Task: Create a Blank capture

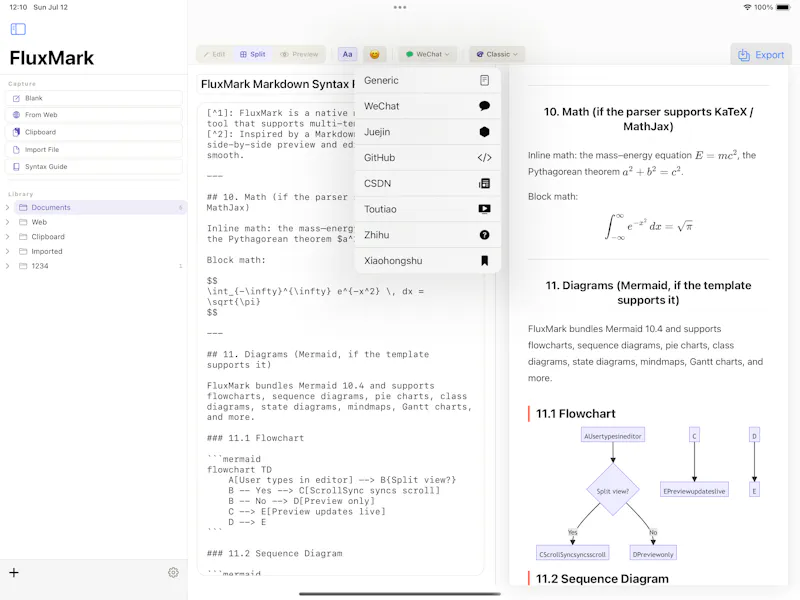Action: point(94,98)
